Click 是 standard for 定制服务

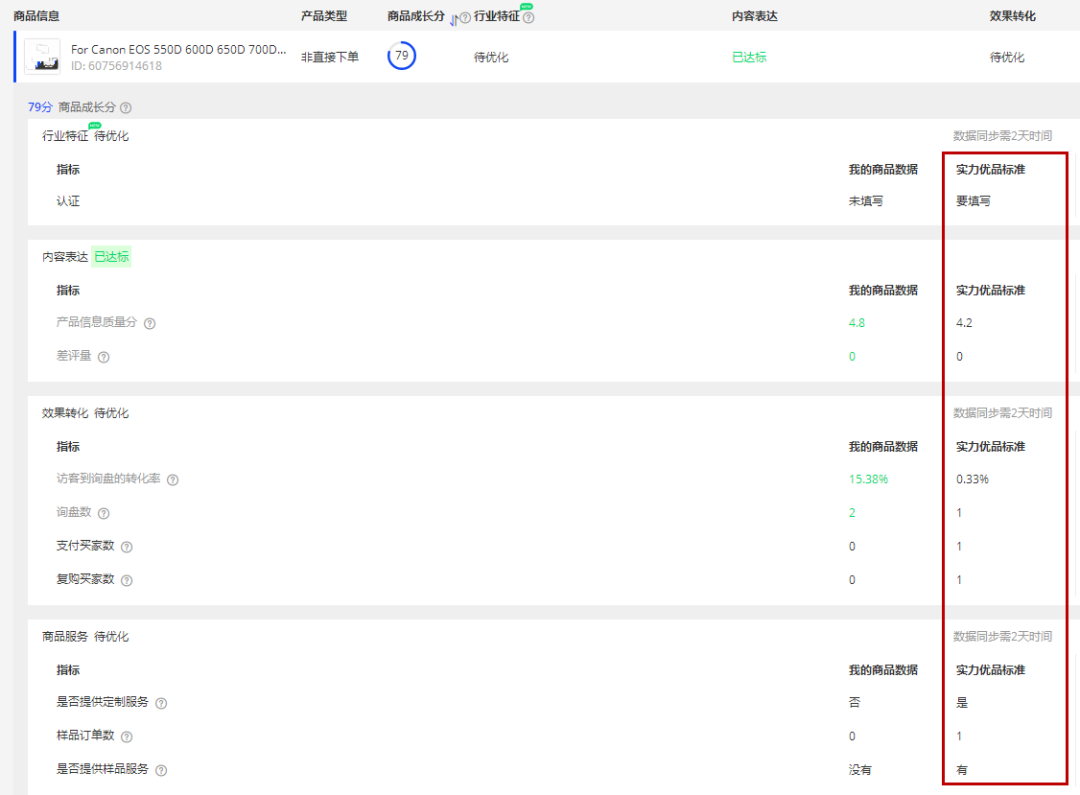coord(962,703)
